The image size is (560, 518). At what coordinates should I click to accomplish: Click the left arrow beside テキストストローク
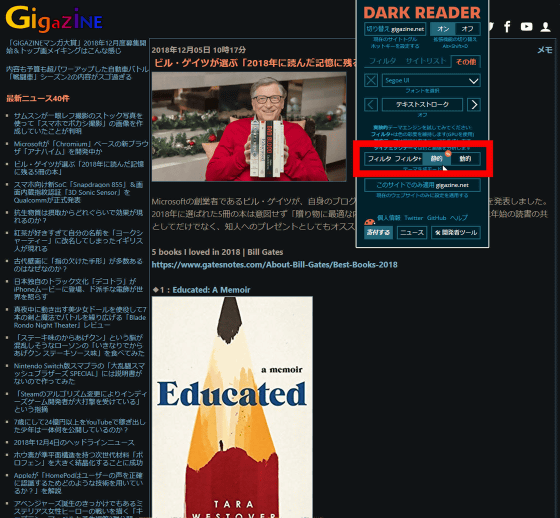tap(371, 105)
